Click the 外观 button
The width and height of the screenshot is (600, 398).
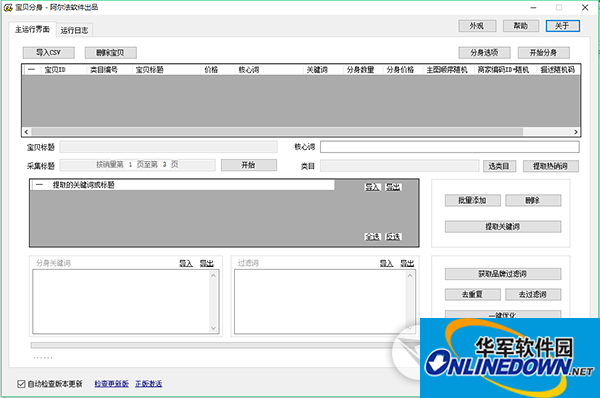click(x=477, y=26)
